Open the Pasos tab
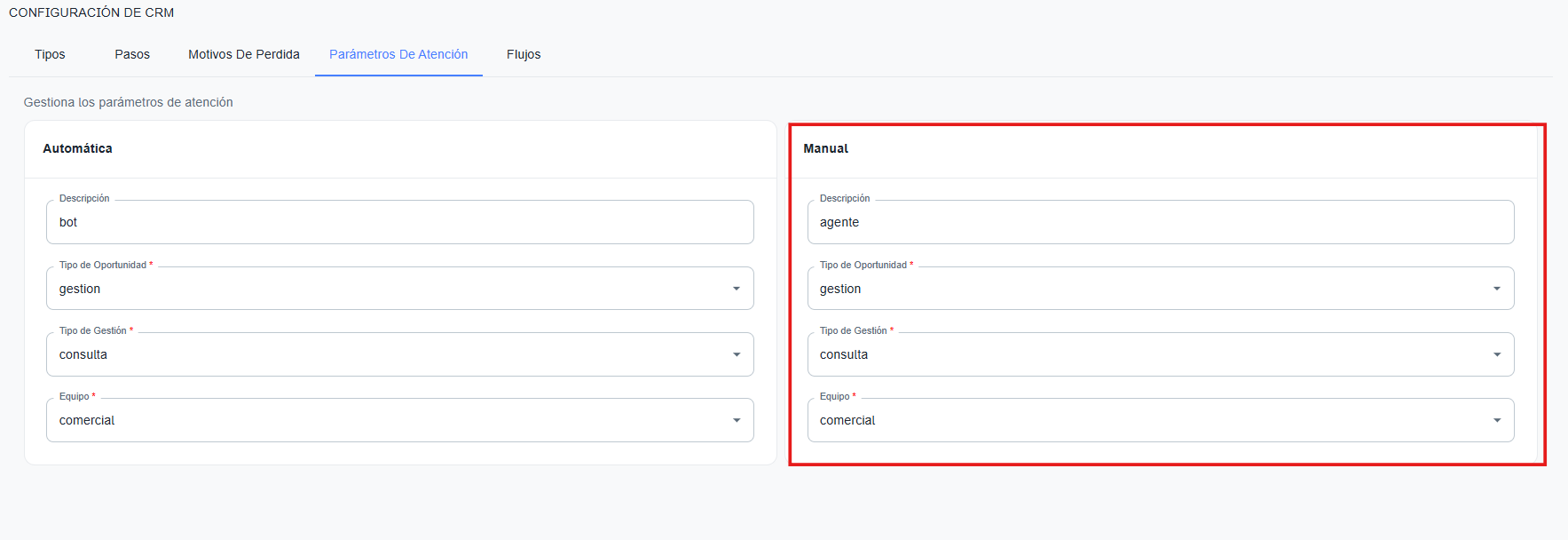The width and height of the screenshot is (1568, 540). (x=132, y=54)
